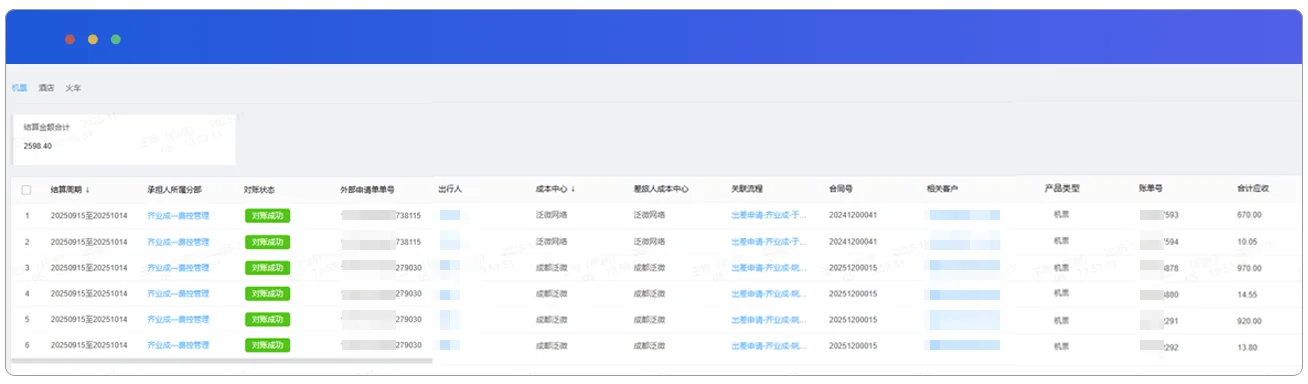The width and height of the screenshot is (1308, 384).
Task: Click the red window dot in title bar
Action: click(x=70, y=39)
